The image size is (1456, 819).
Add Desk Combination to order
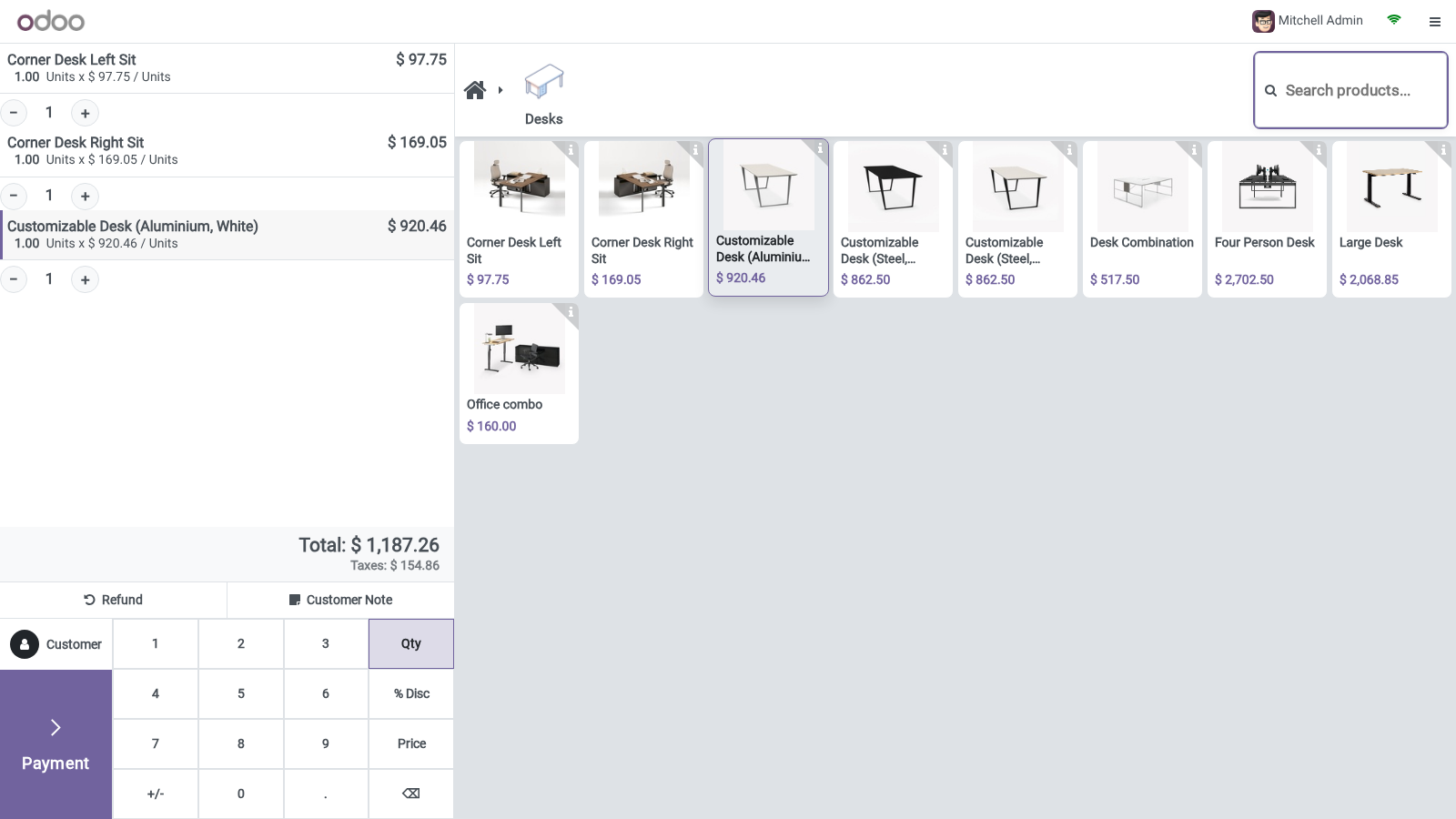coord(1142,218)
